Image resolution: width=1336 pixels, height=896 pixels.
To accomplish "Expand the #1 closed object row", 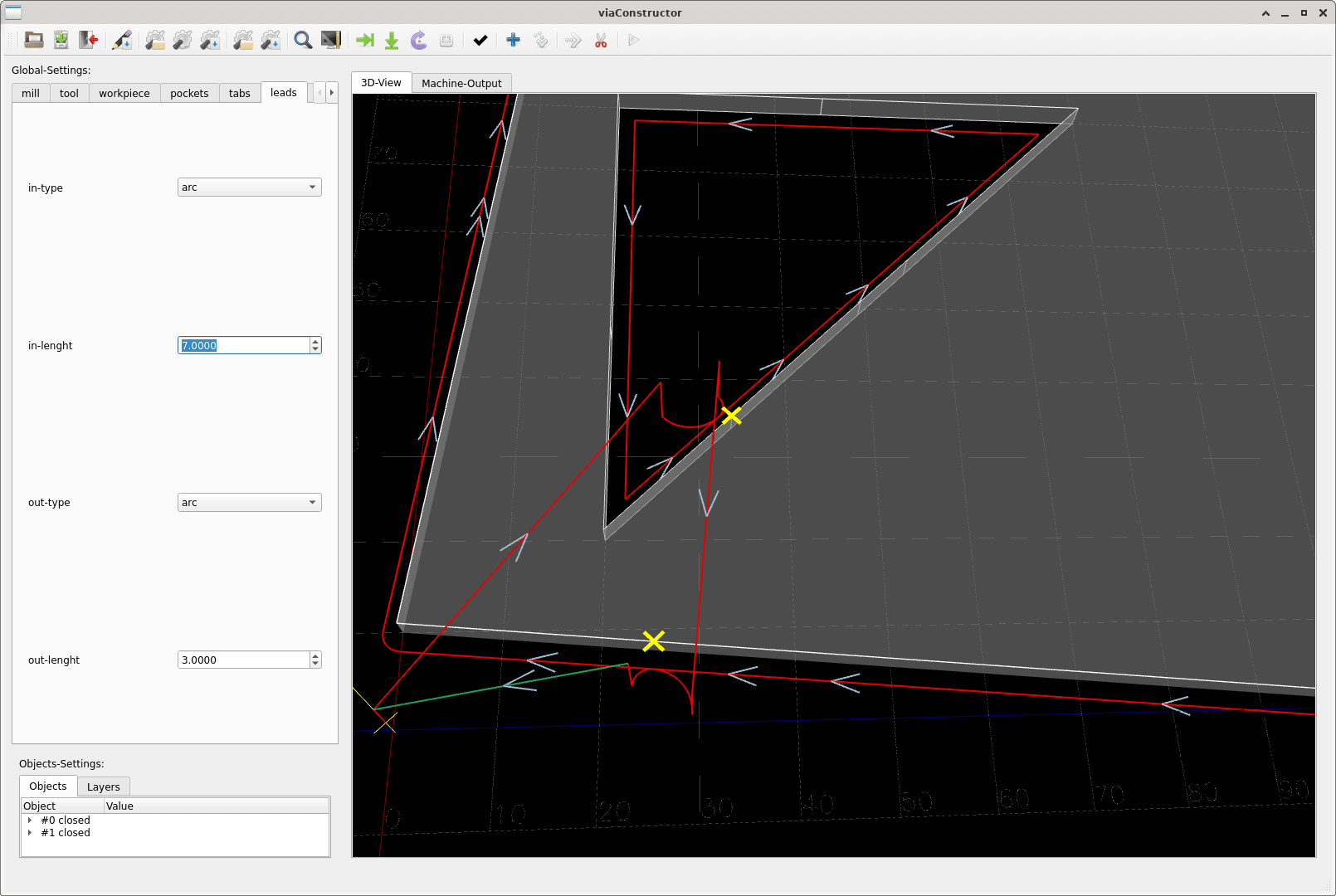I will (30, 833).
